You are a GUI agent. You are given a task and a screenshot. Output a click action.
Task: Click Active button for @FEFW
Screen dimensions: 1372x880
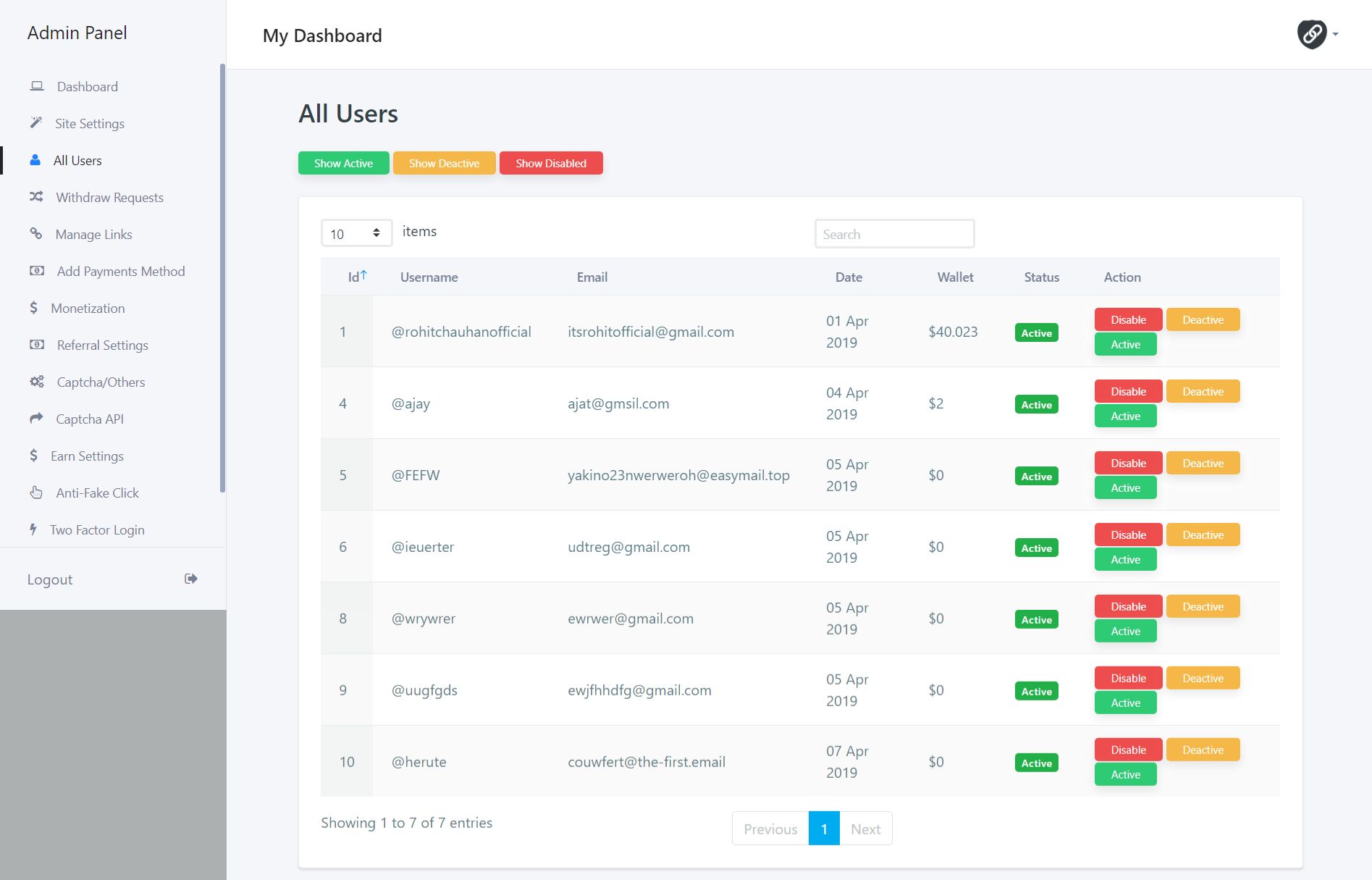click(x=1126, y=487)
